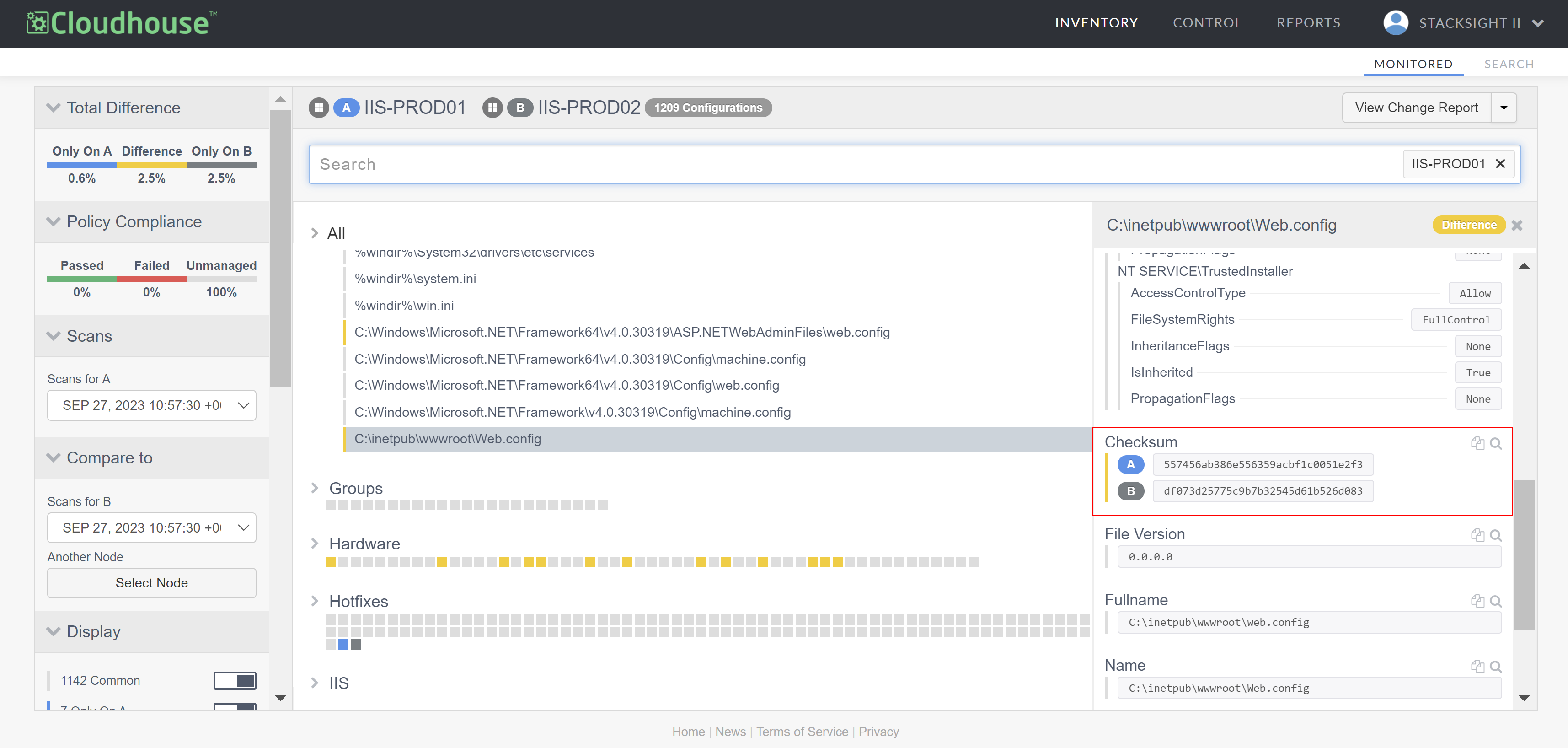
Task: Click the Difference status badge
Action: pyautogui.click(x=1469, y=226)
